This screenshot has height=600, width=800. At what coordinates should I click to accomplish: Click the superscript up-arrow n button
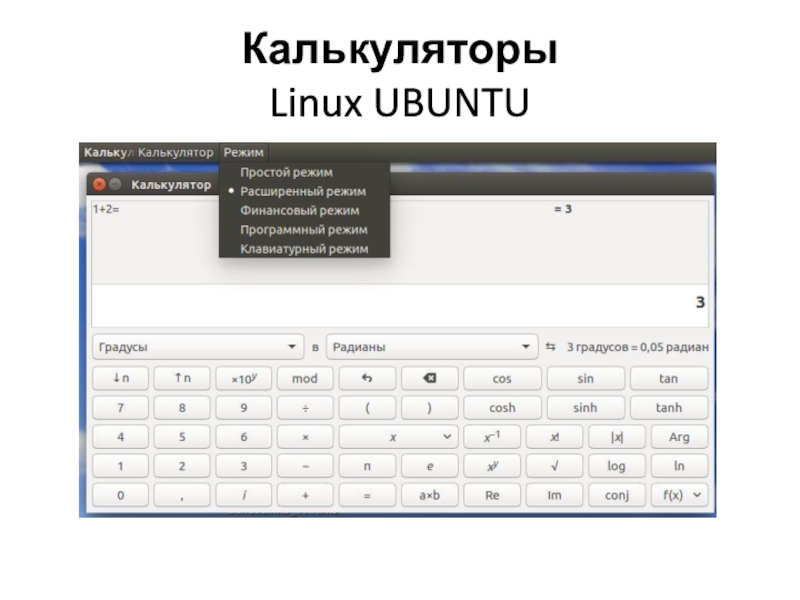[x=182, y=378]
